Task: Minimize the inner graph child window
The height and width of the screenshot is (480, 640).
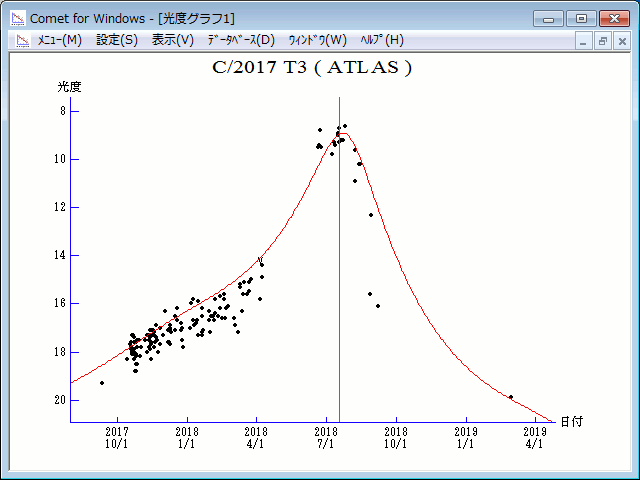Action: coord(584,41)
